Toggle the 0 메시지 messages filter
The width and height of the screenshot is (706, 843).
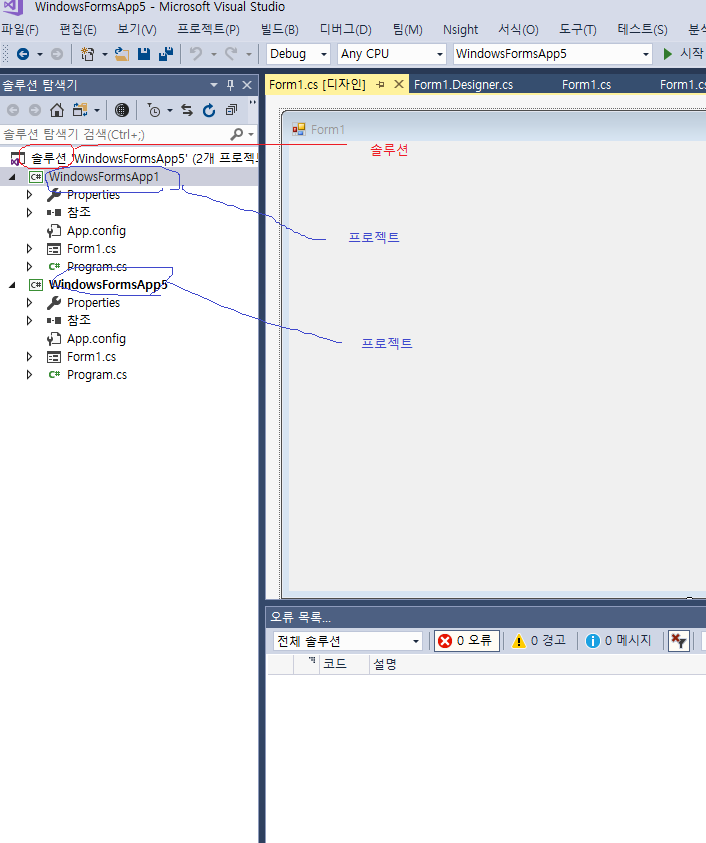click(x=618, y=641)
